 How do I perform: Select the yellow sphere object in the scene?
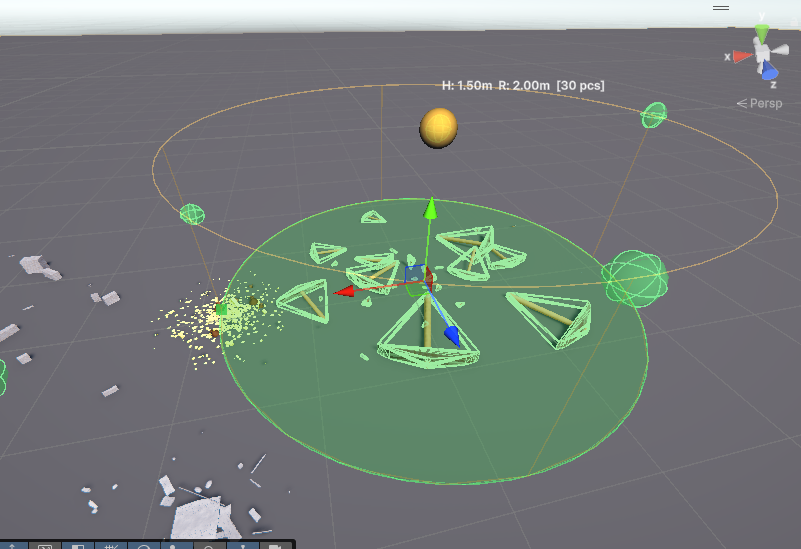point(438,127)
